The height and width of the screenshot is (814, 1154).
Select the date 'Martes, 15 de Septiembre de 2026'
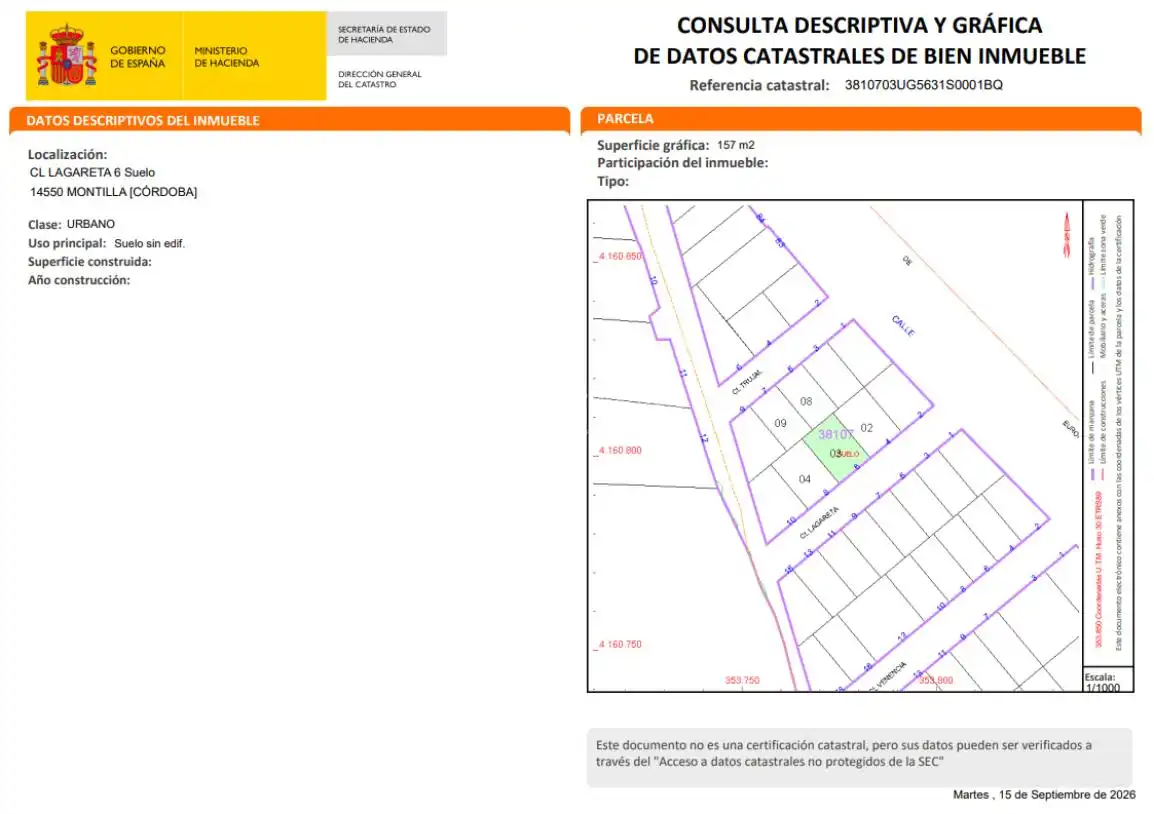click(x=1044, y=795)
